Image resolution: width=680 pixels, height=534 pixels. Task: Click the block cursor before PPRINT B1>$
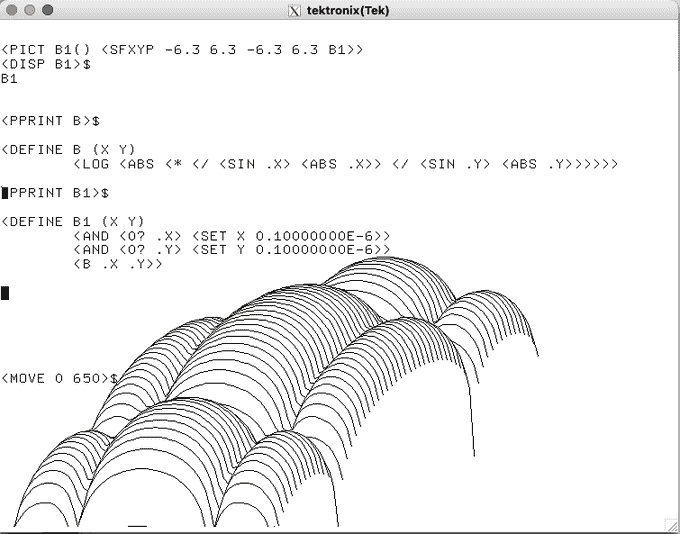(5, 192)
